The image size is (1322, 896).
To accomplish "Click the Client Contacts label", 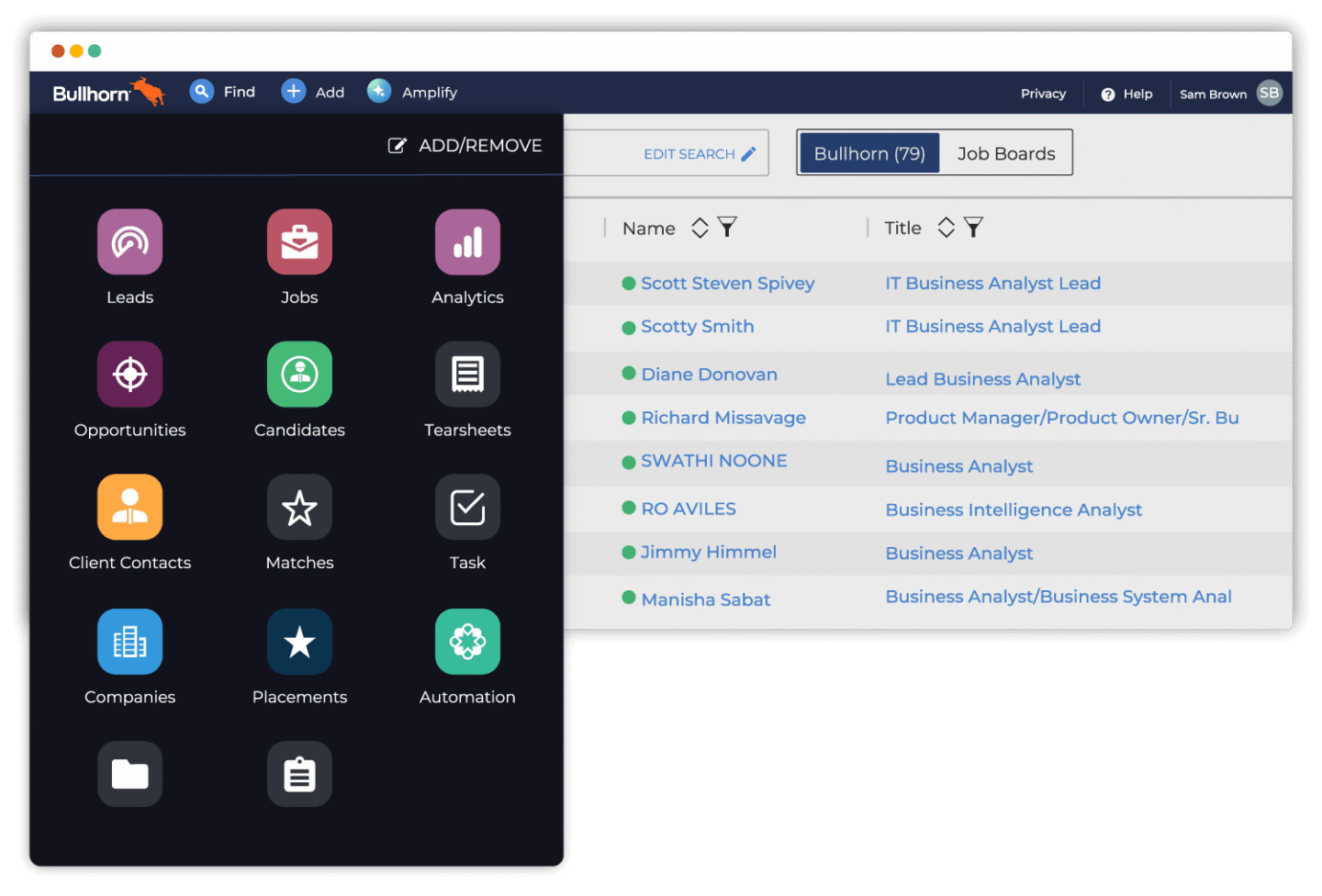I will click(129, 563).
